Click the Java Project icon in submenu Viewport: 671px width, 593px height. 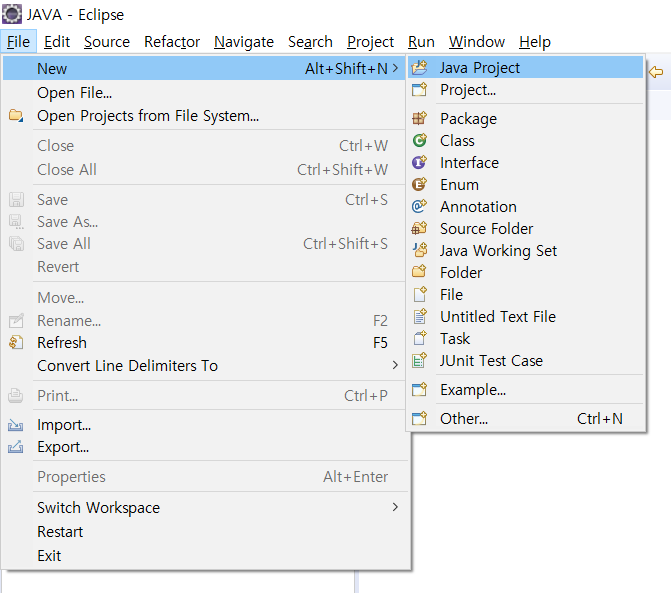pyautogui.click(x=419, y=68)
